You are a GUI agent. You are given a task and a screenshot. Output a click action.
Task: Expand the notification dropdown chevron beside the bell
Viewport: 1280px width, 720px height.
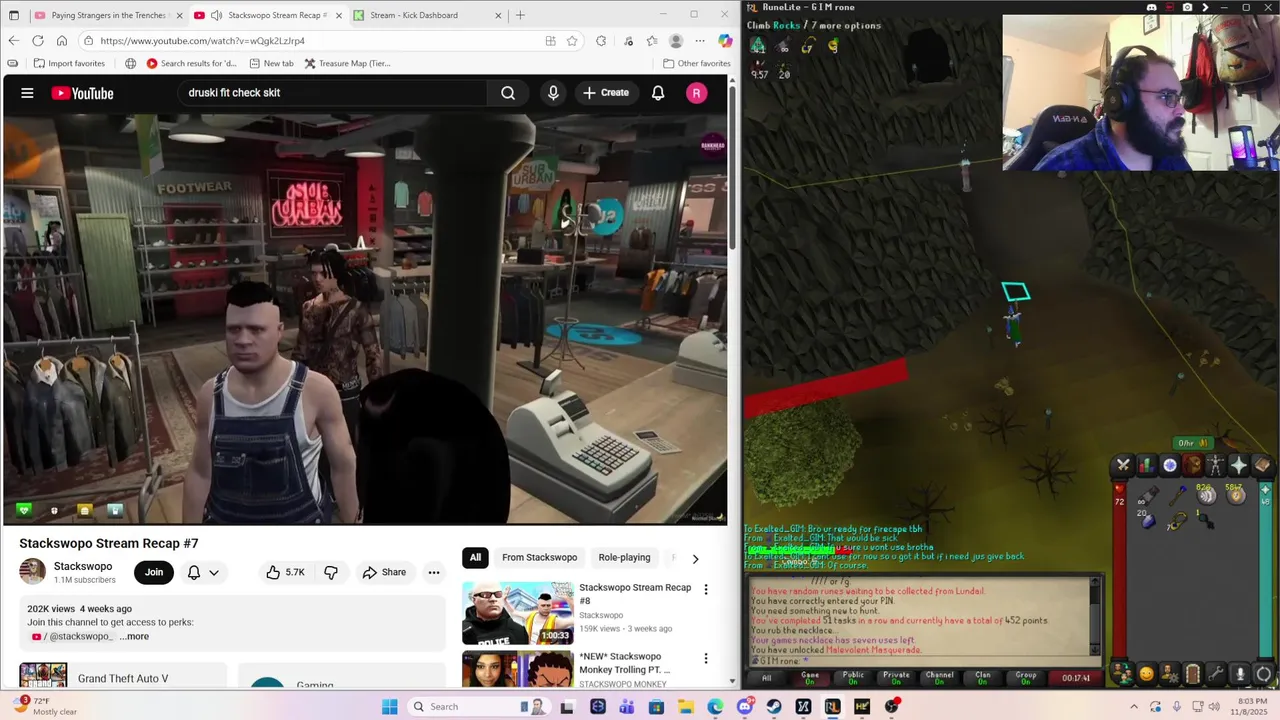coord(213,572)
